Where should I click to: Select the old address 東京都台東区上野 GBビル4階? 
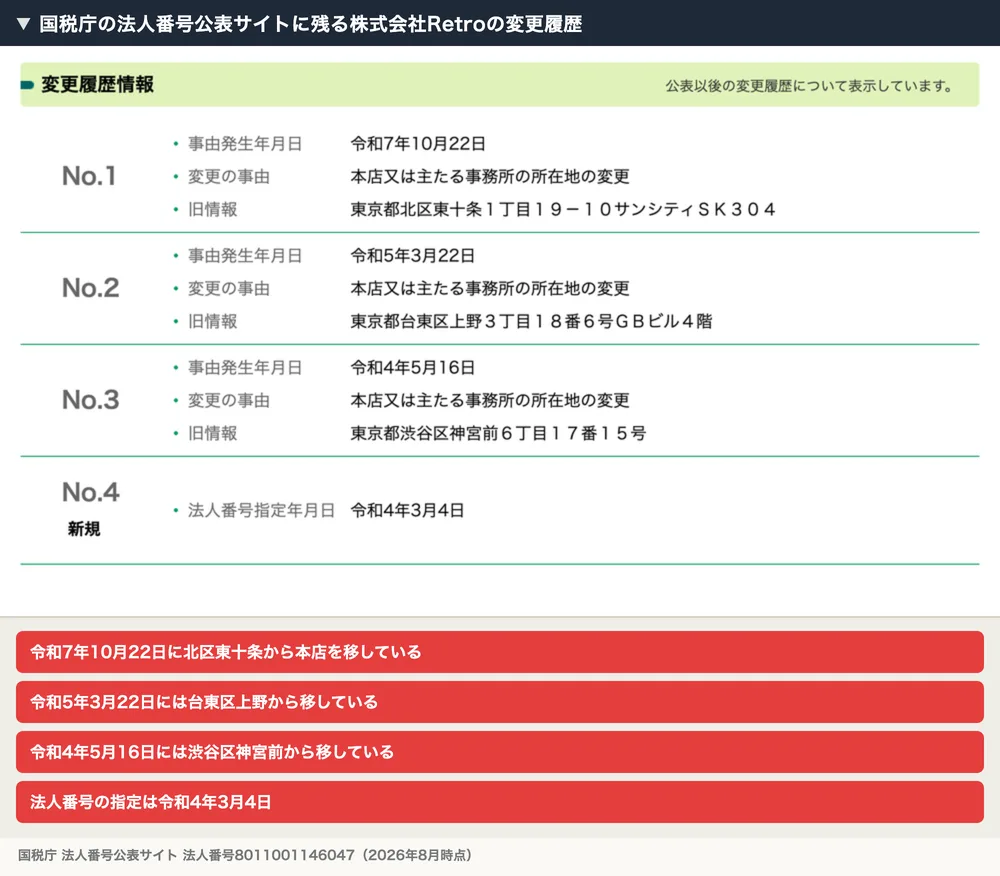pyautogui.click(x=531, y=321)
